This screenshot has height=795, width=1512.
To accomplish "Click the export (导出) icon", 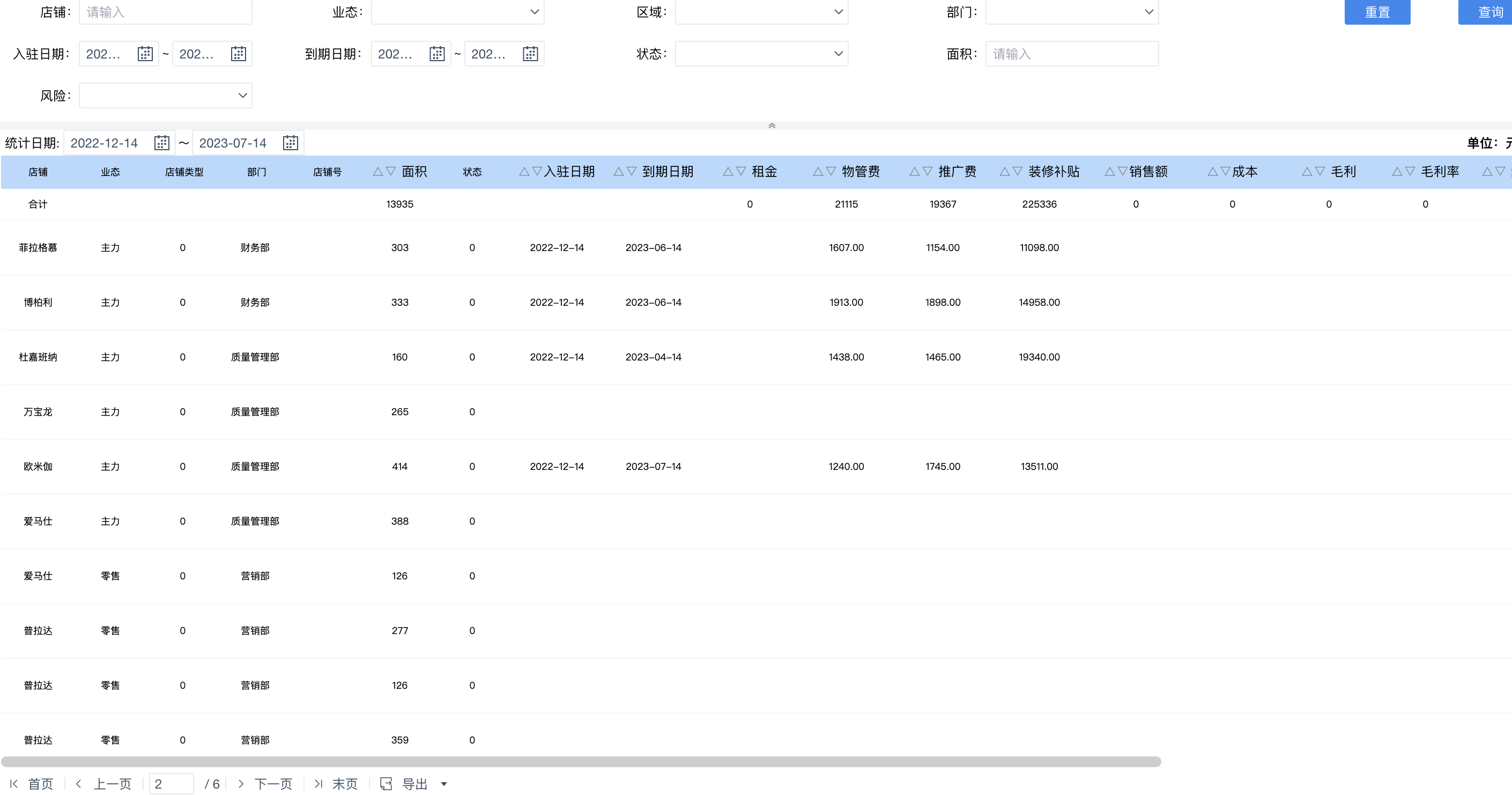I will tap(386, 784).
